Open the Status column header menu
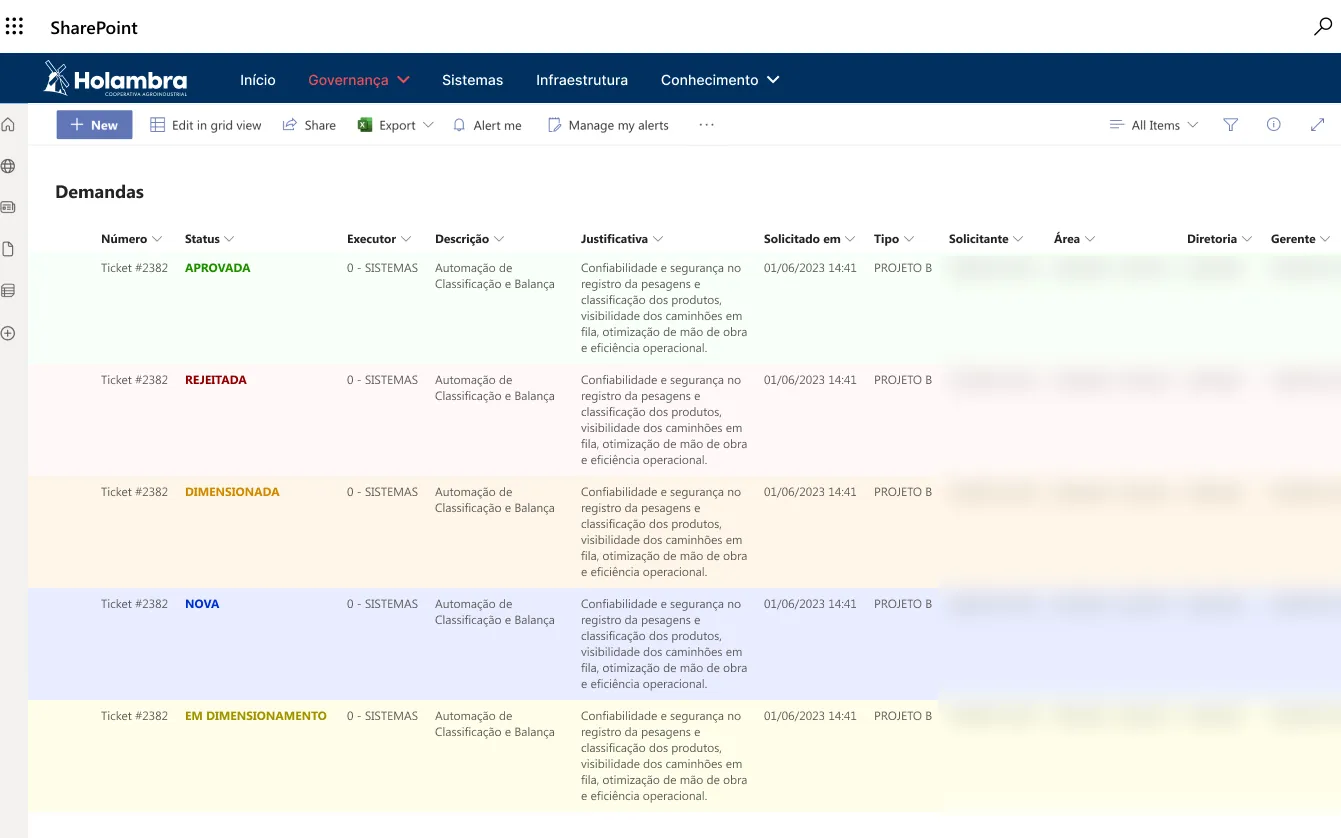Viewport: 1341px width, 838px height. 210,239
